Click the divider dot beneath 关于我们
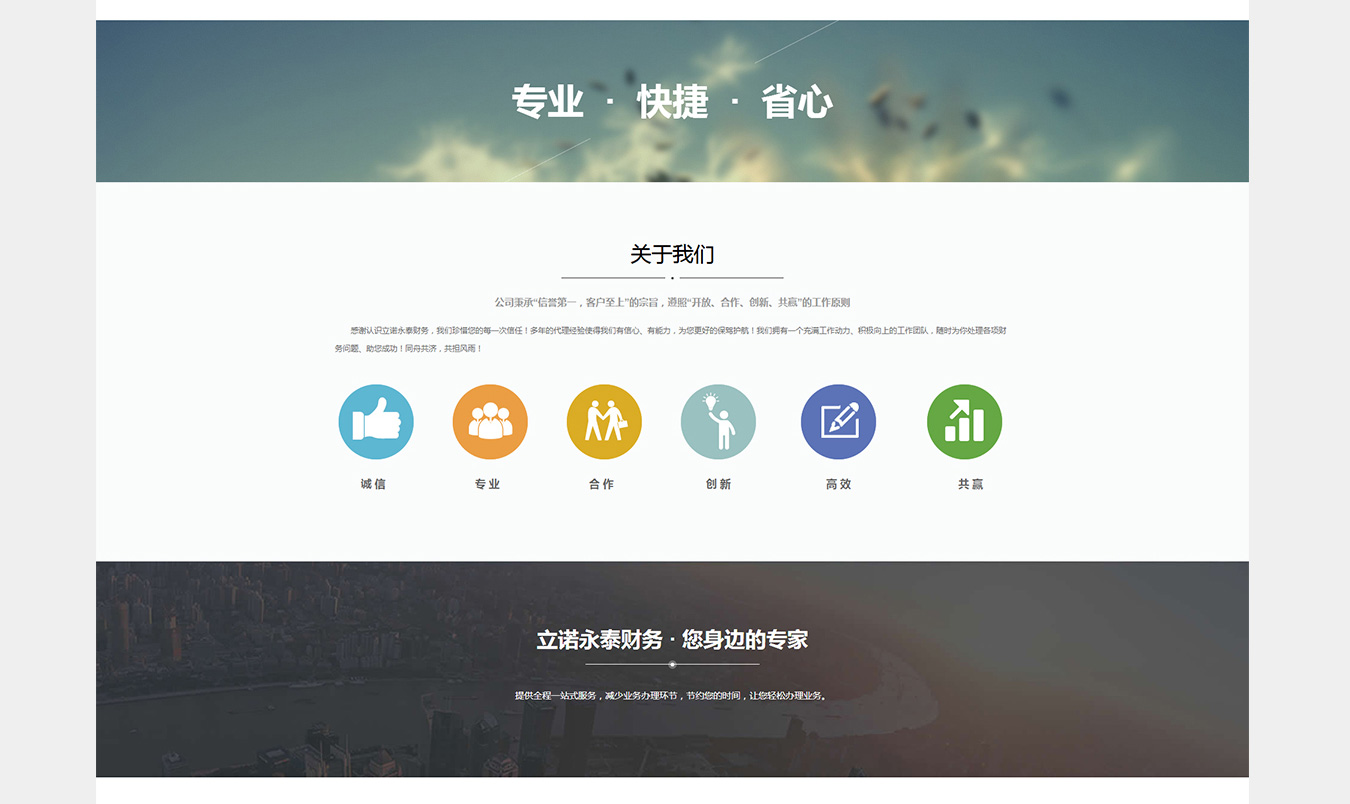1350x804 pixels. (x=672, y=278)
